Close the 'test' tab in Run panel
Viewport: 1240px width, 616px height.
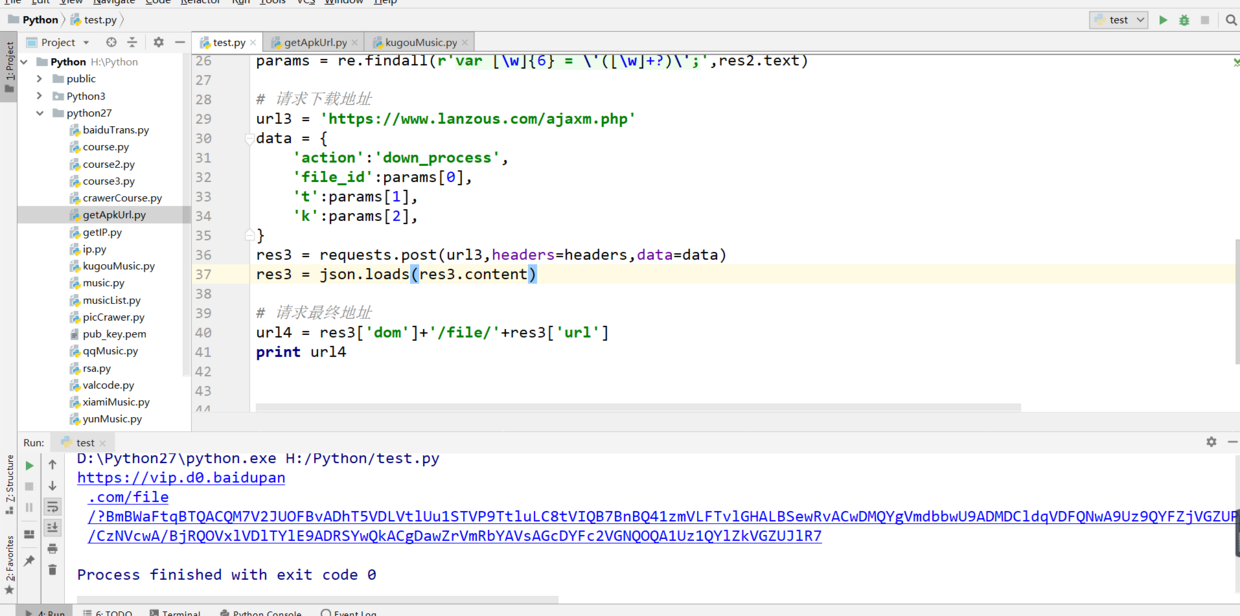point(103,443)
